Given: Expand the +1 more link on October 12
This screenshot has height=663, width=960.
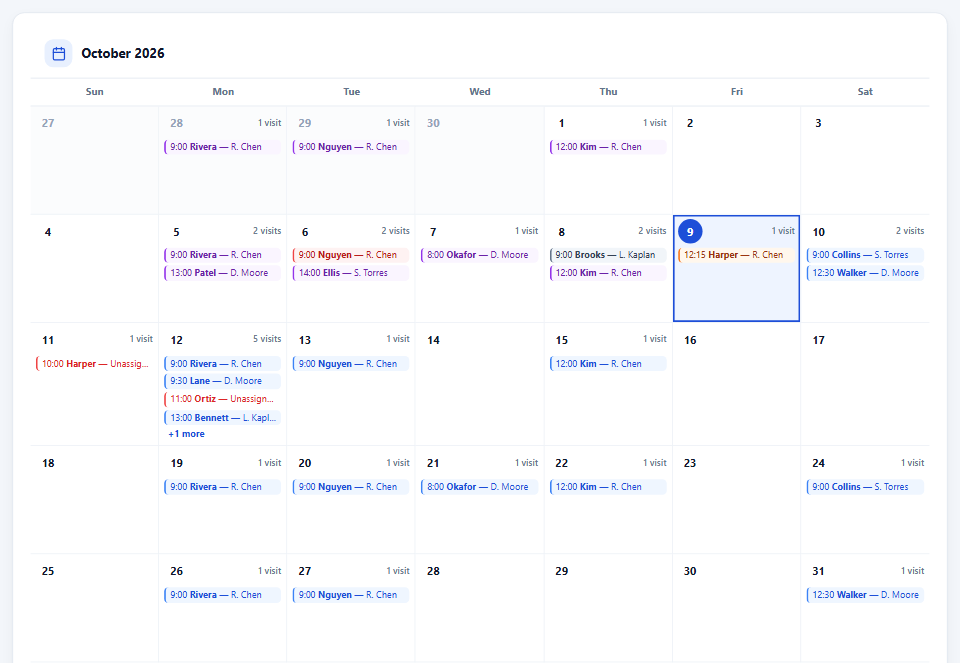Looking at the screenshot, I should 187,434.
